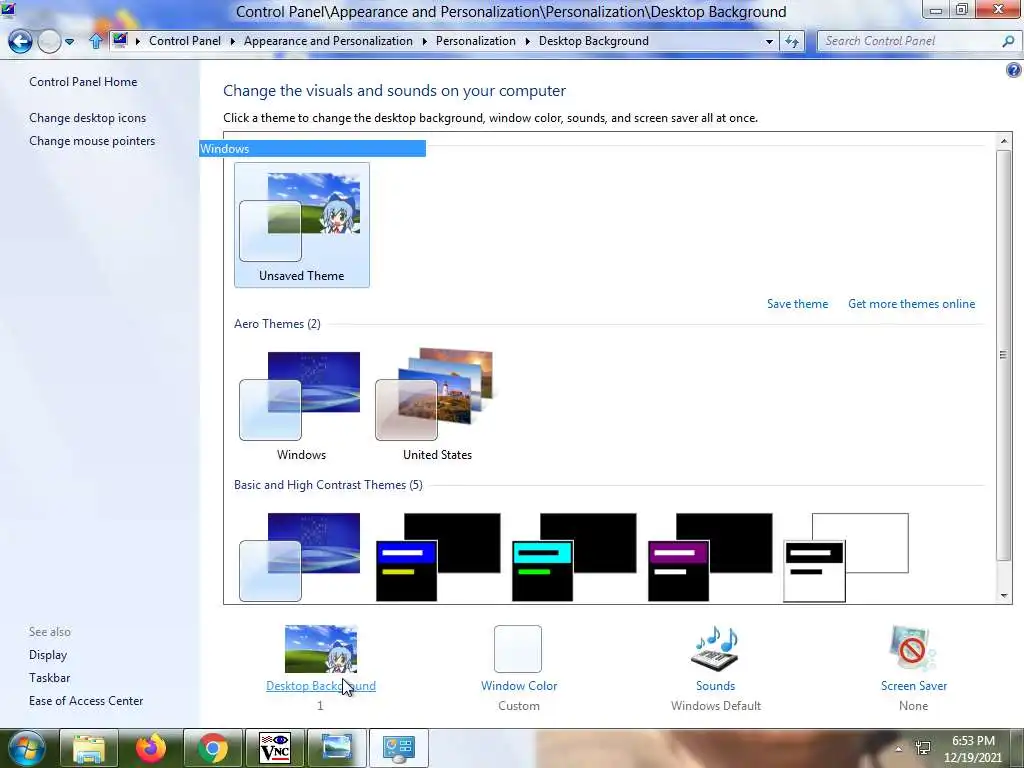The height and width of the screenshot is (768, 1024).
Task: Open the recent pages dropdown arrow
Action: click(x=69, y=42)
